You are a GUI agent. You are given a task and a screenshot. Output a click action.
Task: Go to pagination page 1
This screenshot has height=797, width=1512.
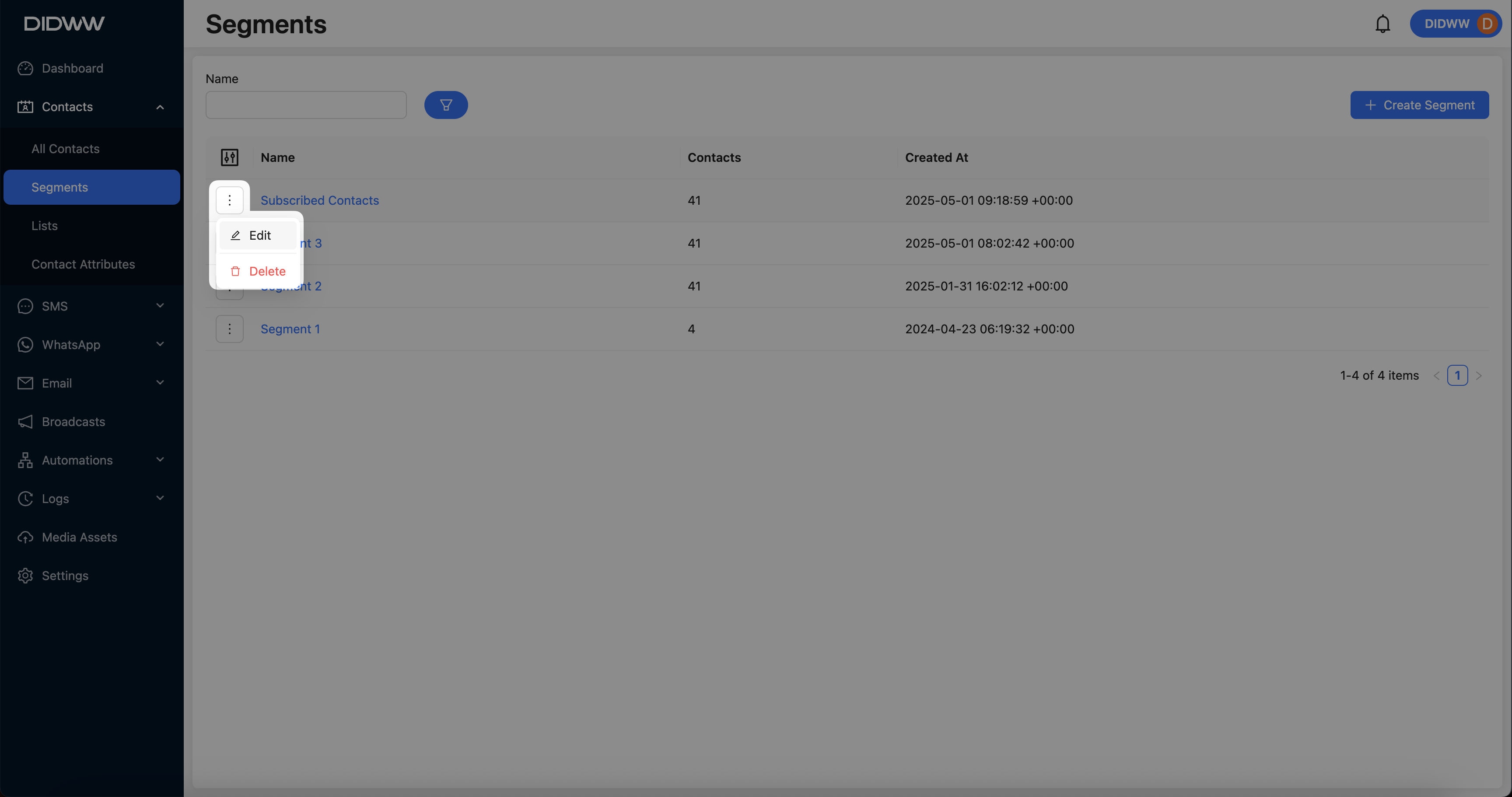point(1457,375)
